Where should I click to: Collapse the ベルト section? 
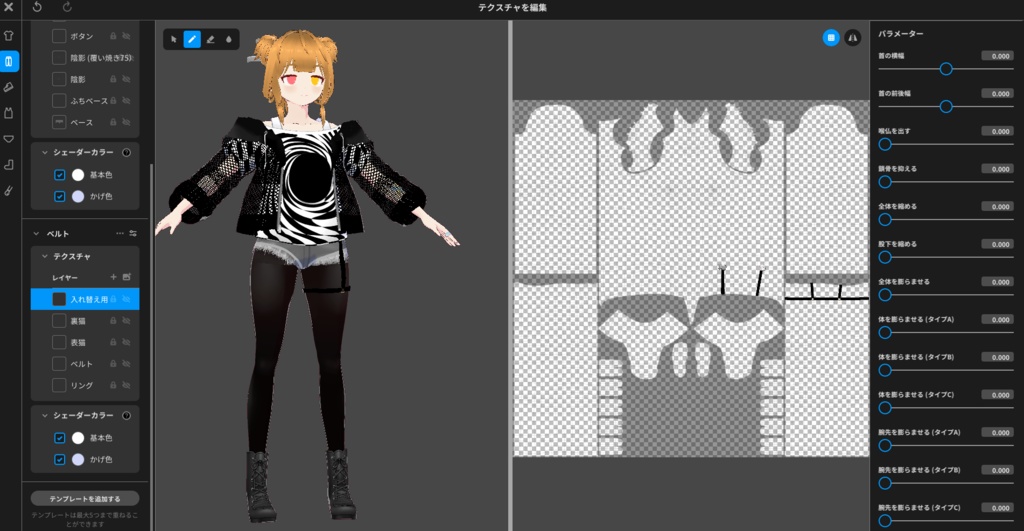pos(36,233)
